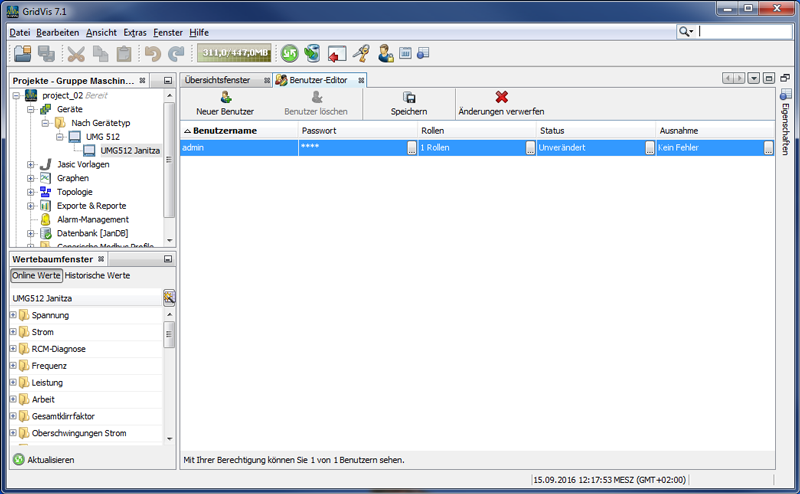Click the open project toolbar icon
Screen dimensions: 800x494
(22, 53)
